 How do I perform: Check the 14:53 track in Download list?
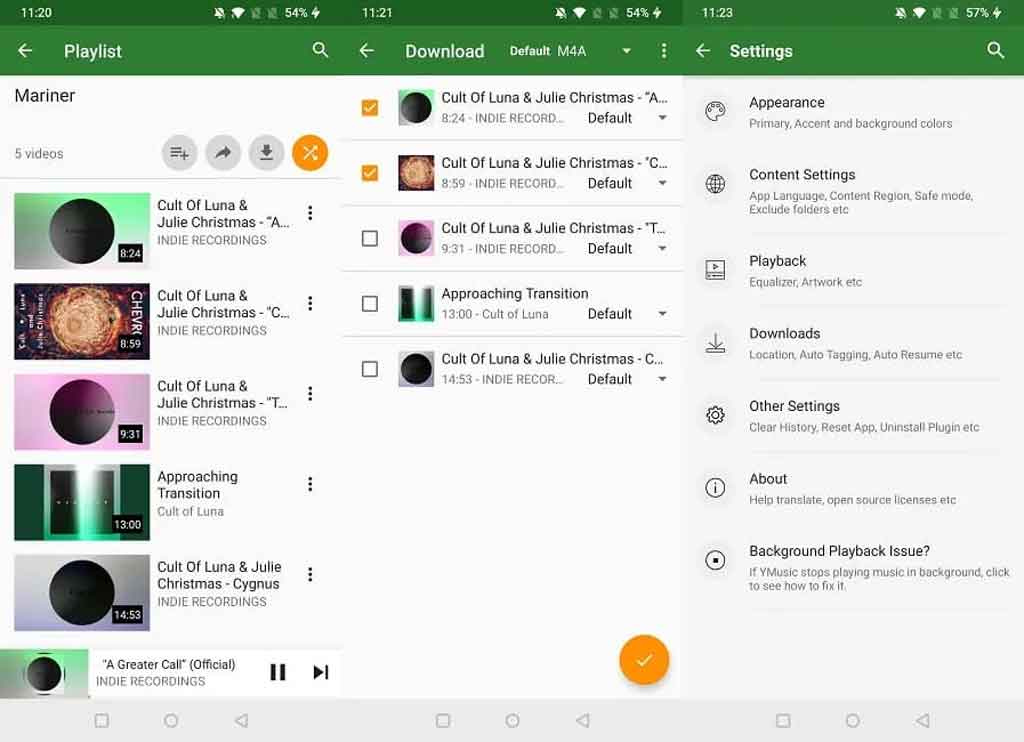(x=370, y=369)
